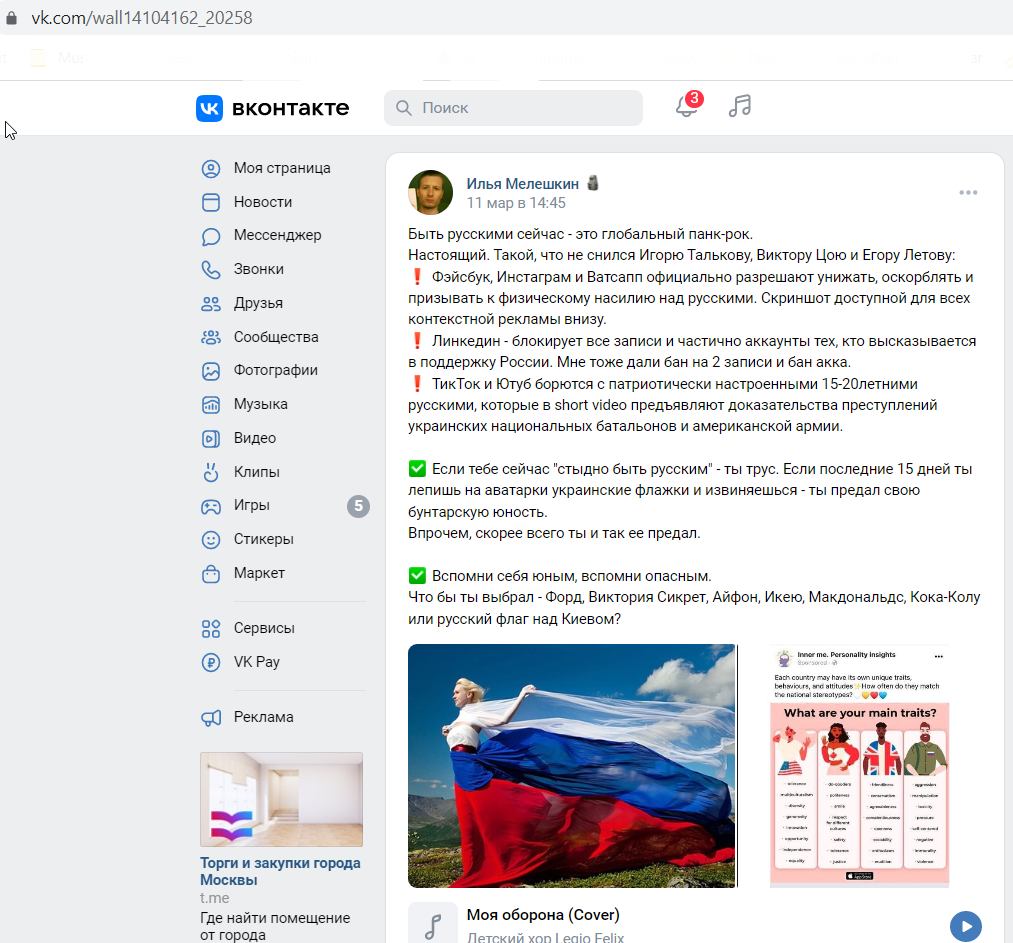
Task: Open the ad image of empty room
Action: pos(281,800)
